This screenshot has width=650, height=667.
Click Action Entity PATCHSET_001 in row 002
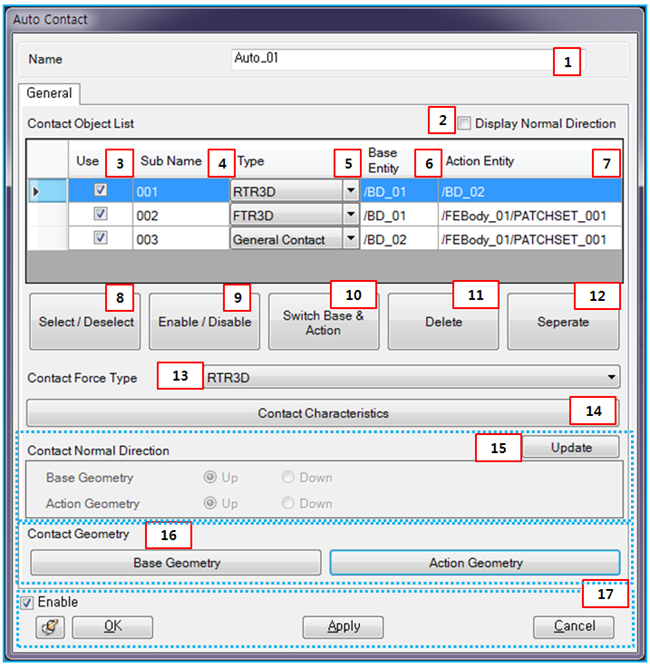(x=530, y=215)
